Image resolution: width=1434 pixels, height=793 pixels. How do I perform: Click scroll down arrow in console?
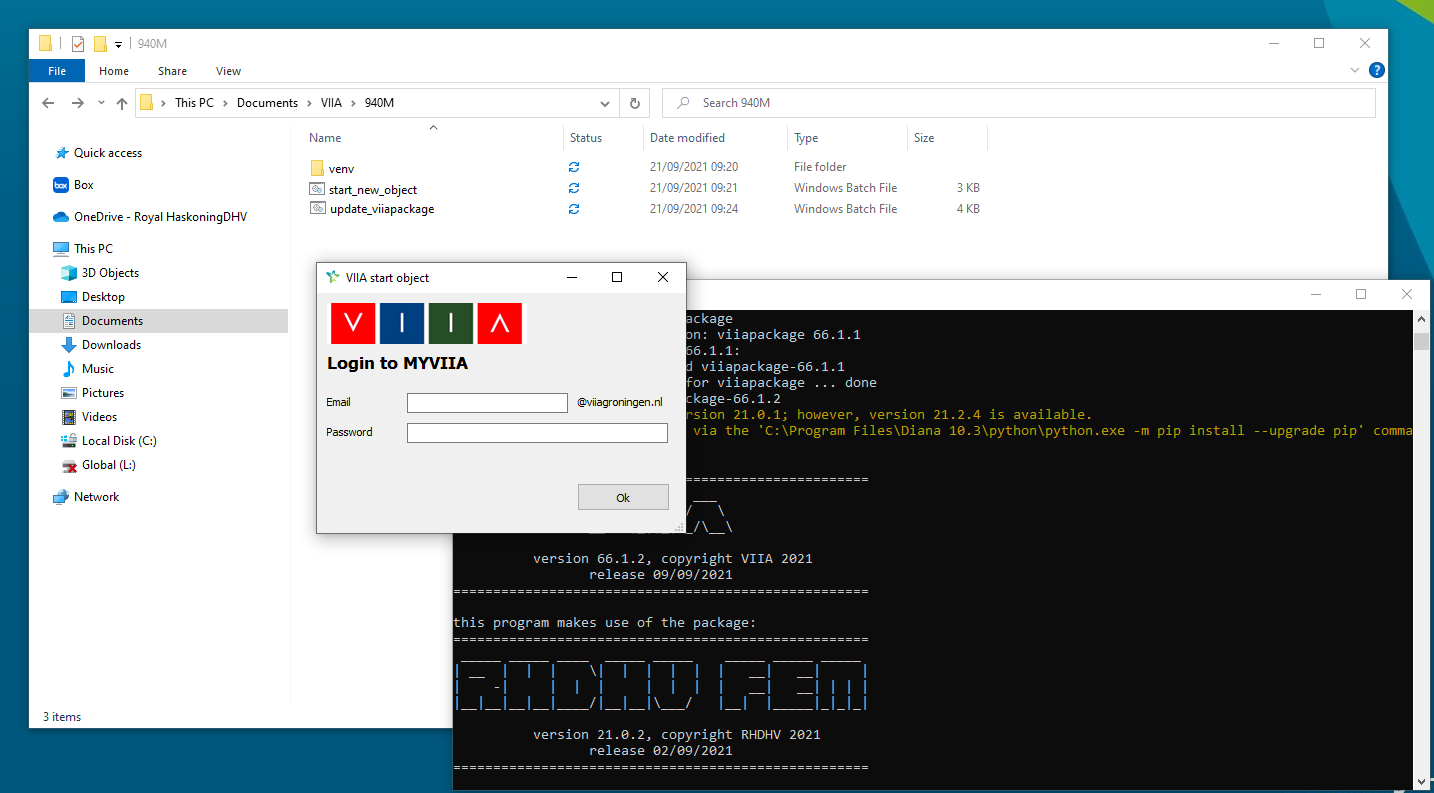[1421, 781]
